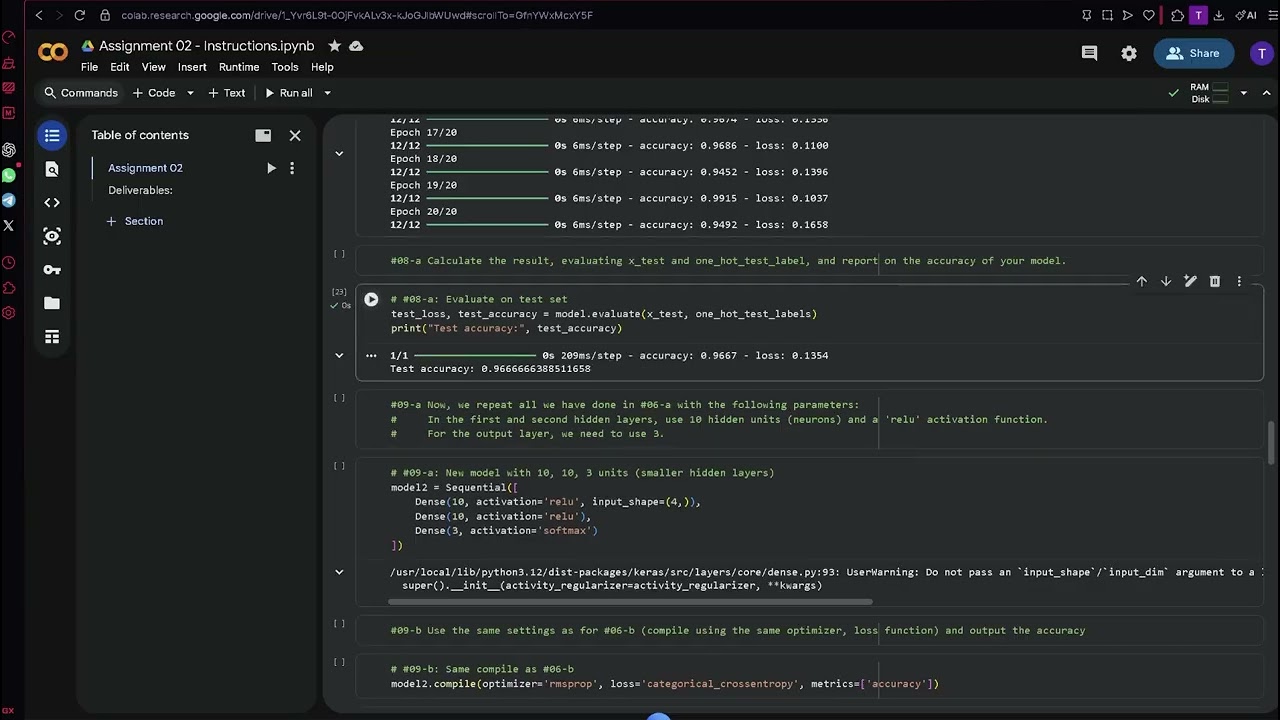Open table of contents in new window
Viewport: 1280px width, 720px height.
[x=263, y=135]
